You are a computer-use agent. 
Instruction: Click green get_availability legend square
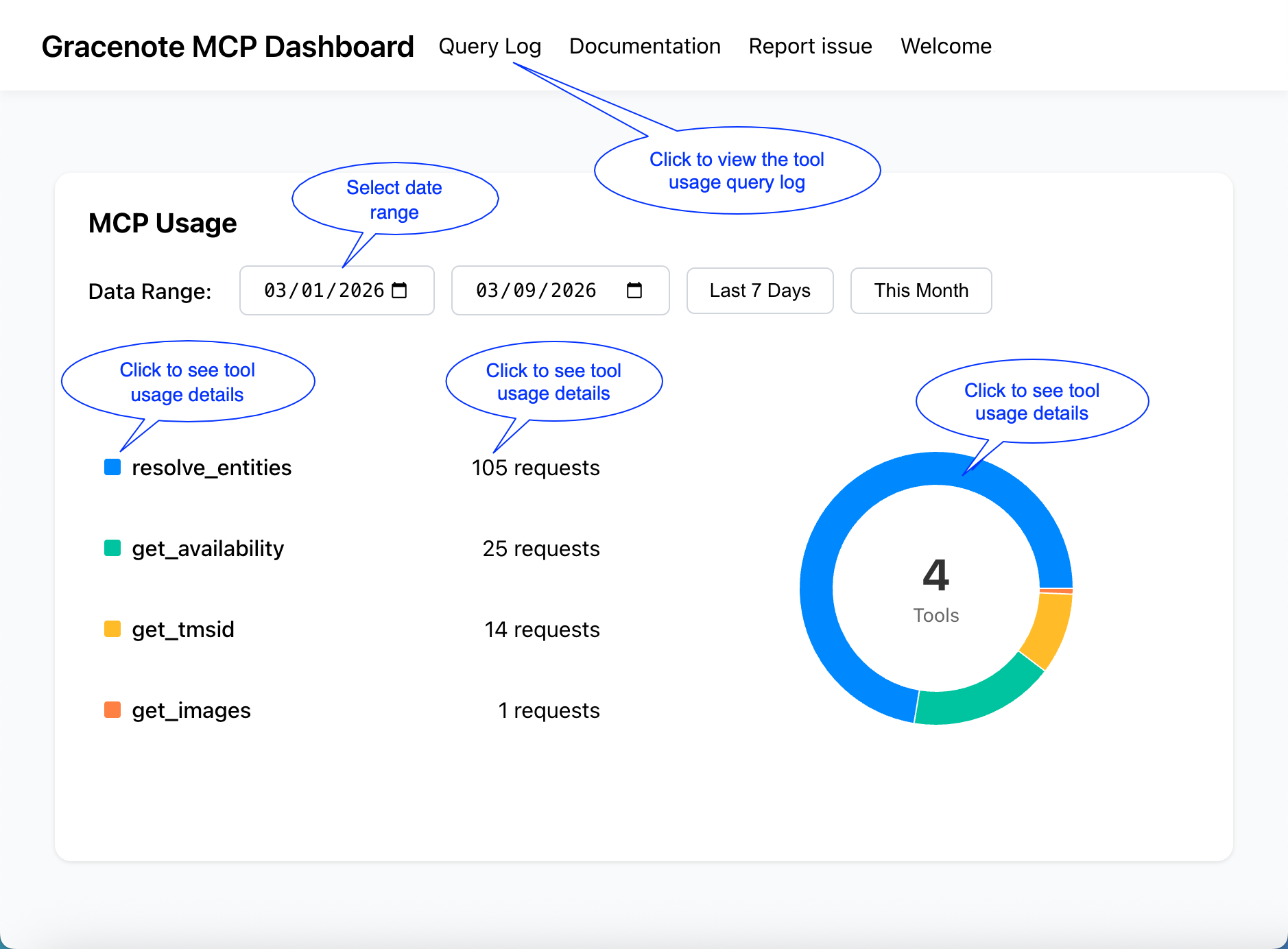pos(112,549)
